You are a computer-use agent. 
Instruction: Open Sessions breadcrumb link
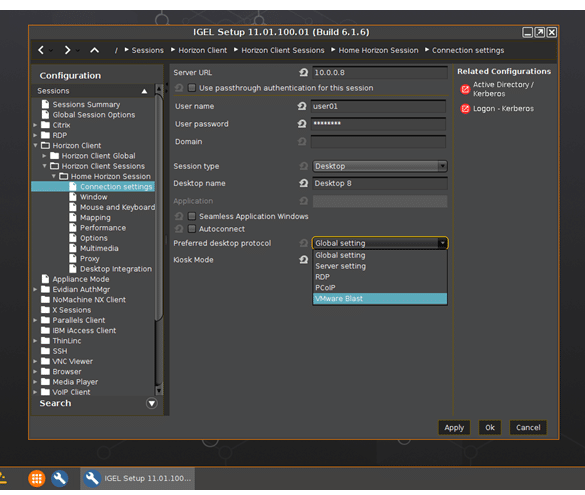(147, 50)
